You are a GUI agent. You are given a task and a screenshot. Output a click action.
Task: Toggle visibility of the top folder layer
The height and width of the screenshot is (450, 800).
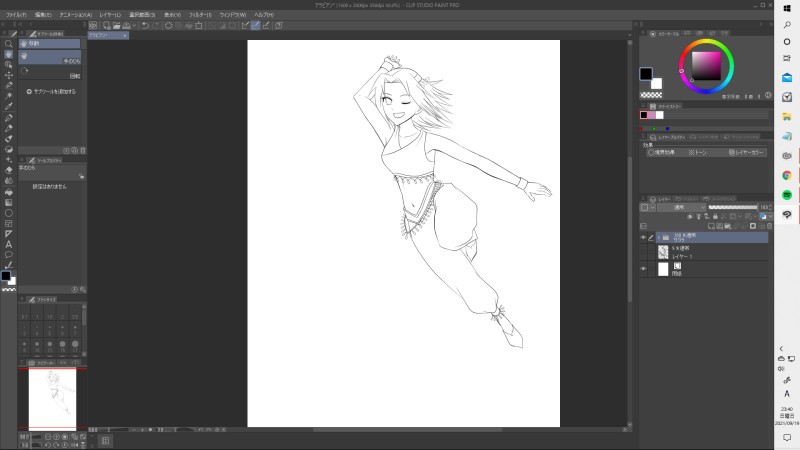click(644, 238)
